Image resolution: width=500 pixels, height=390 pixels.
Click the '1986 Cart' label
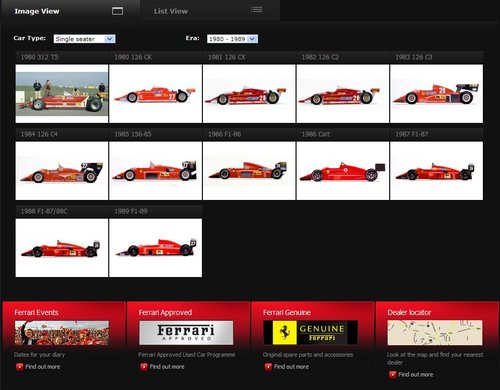(x=316, y=134)
